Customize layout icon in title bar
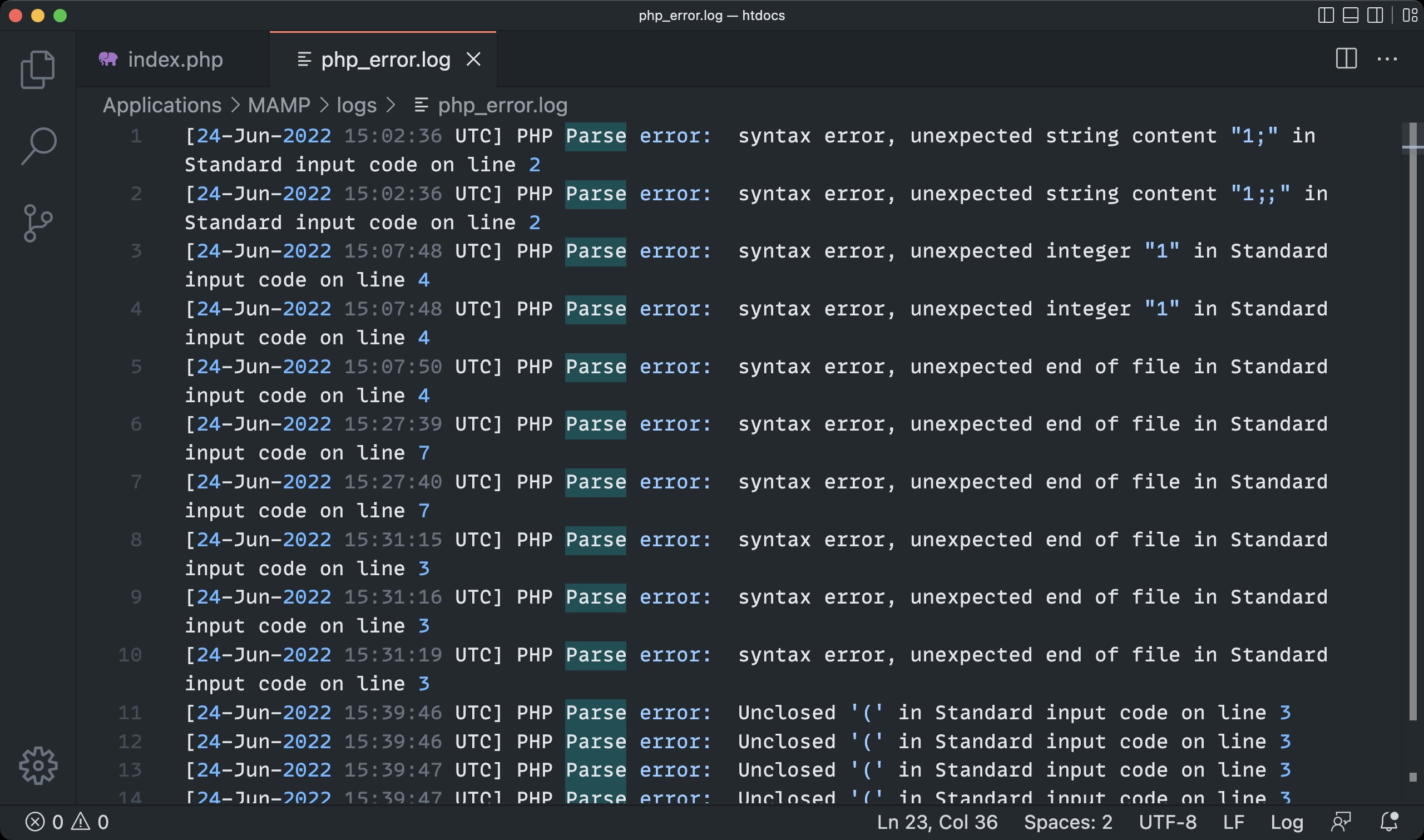Screen dimensions: 1424x840 coord(1410,15)
